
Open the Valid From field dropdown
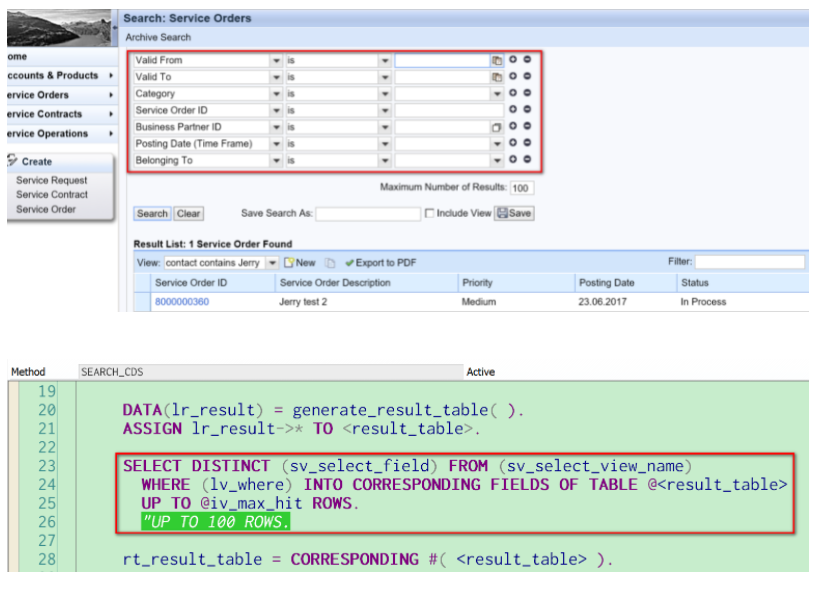[x=276, y=60]
